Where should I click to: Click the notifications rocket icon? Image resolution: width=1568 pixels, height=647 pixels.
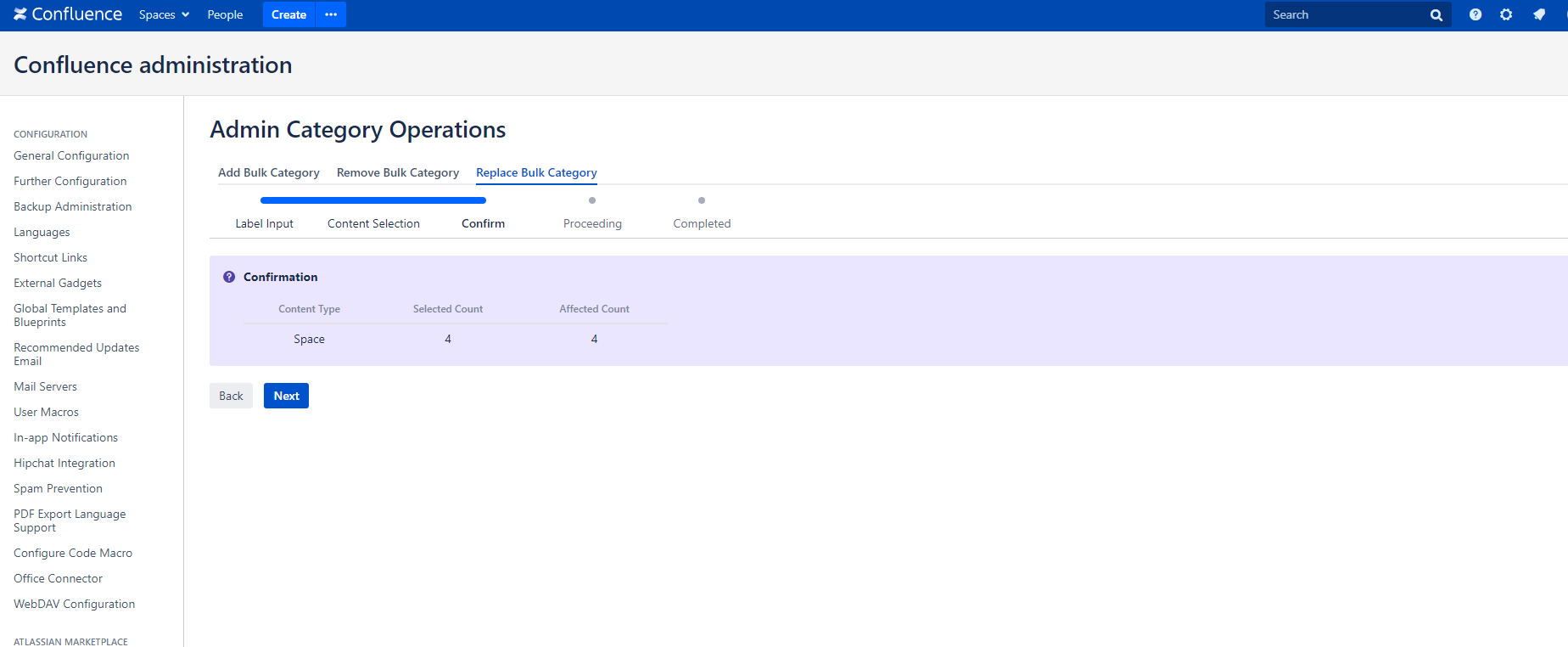coord(1539,14)
